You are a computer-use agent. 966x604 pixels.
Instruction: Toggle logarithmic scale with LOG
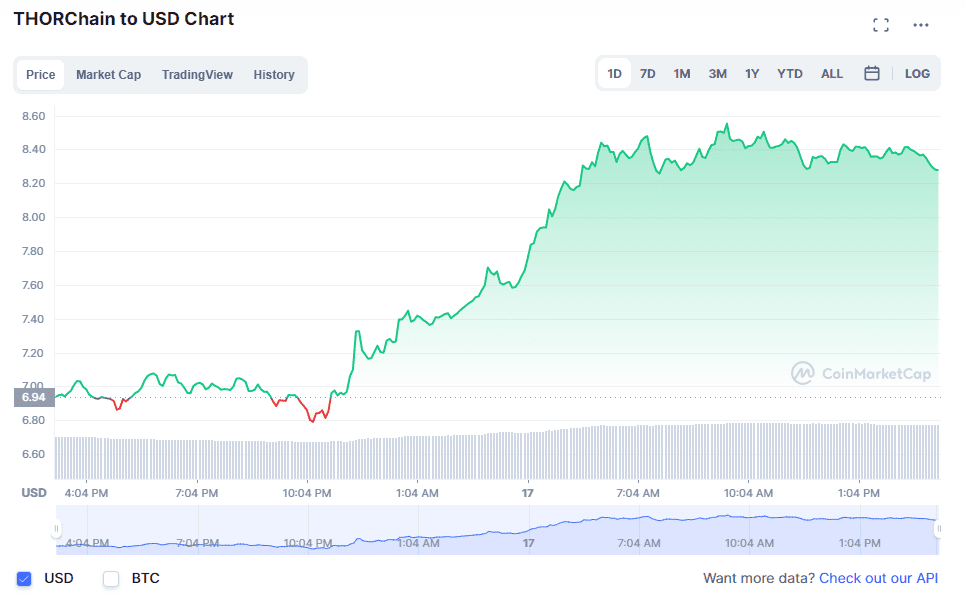[917, 73]
